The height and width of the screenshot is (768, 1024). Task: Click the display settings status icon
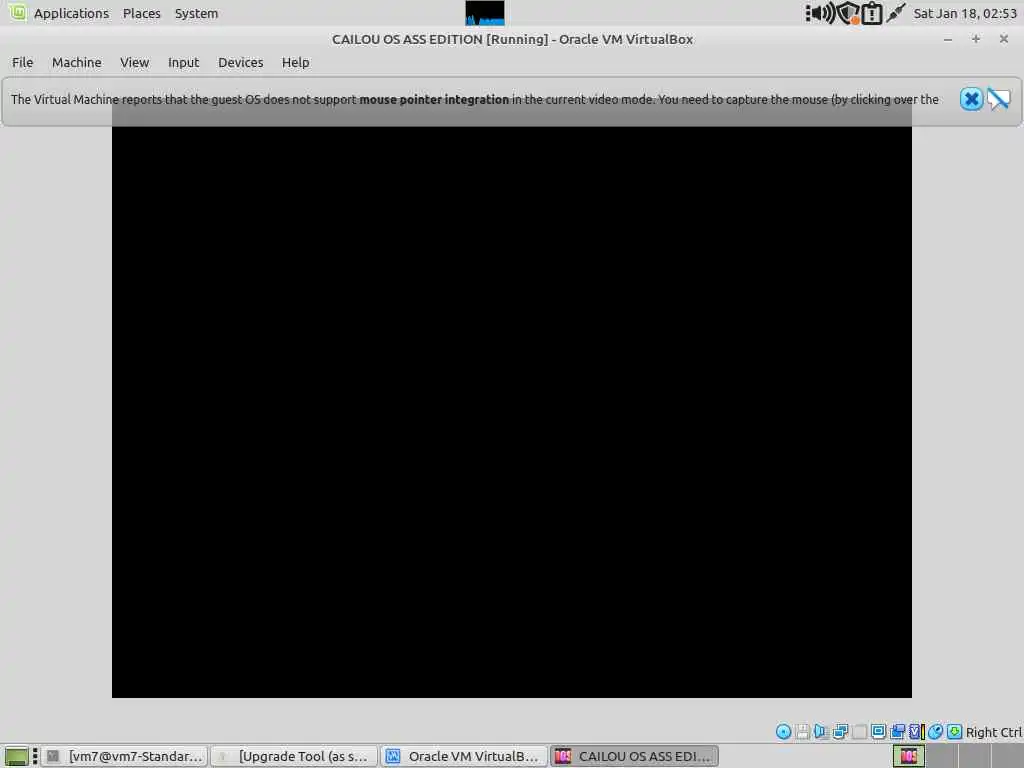click(x=898, y=732)
